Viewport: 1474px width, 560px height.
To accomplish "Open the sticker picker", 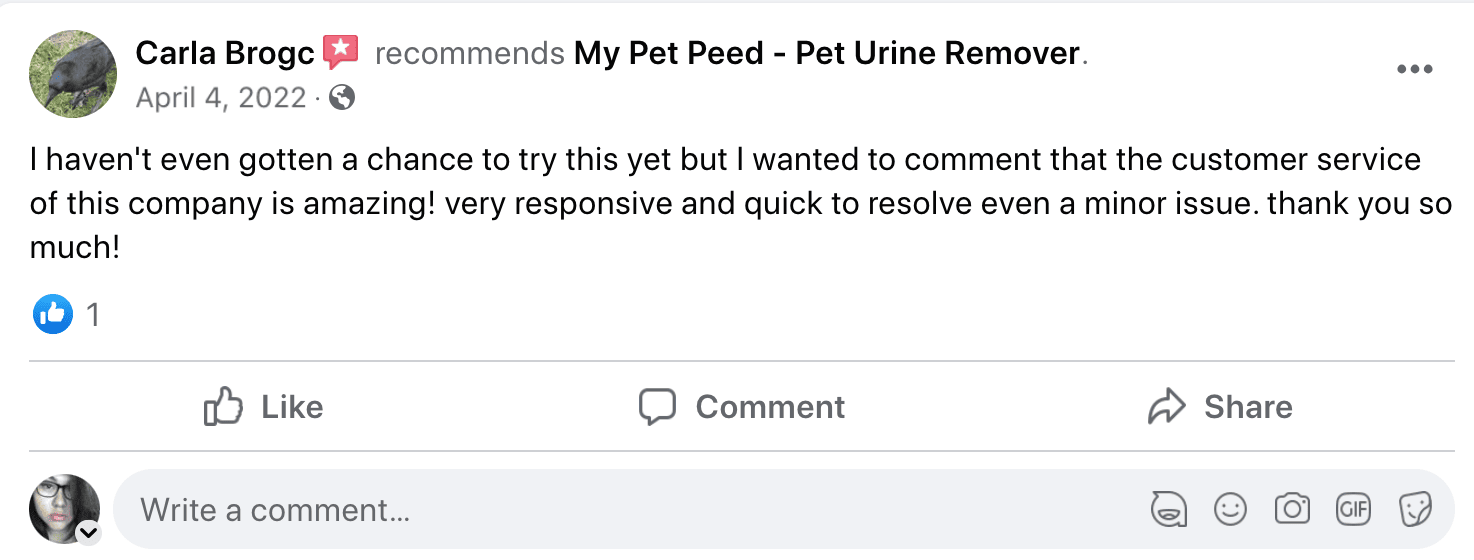I will (x=1415, y=510).
